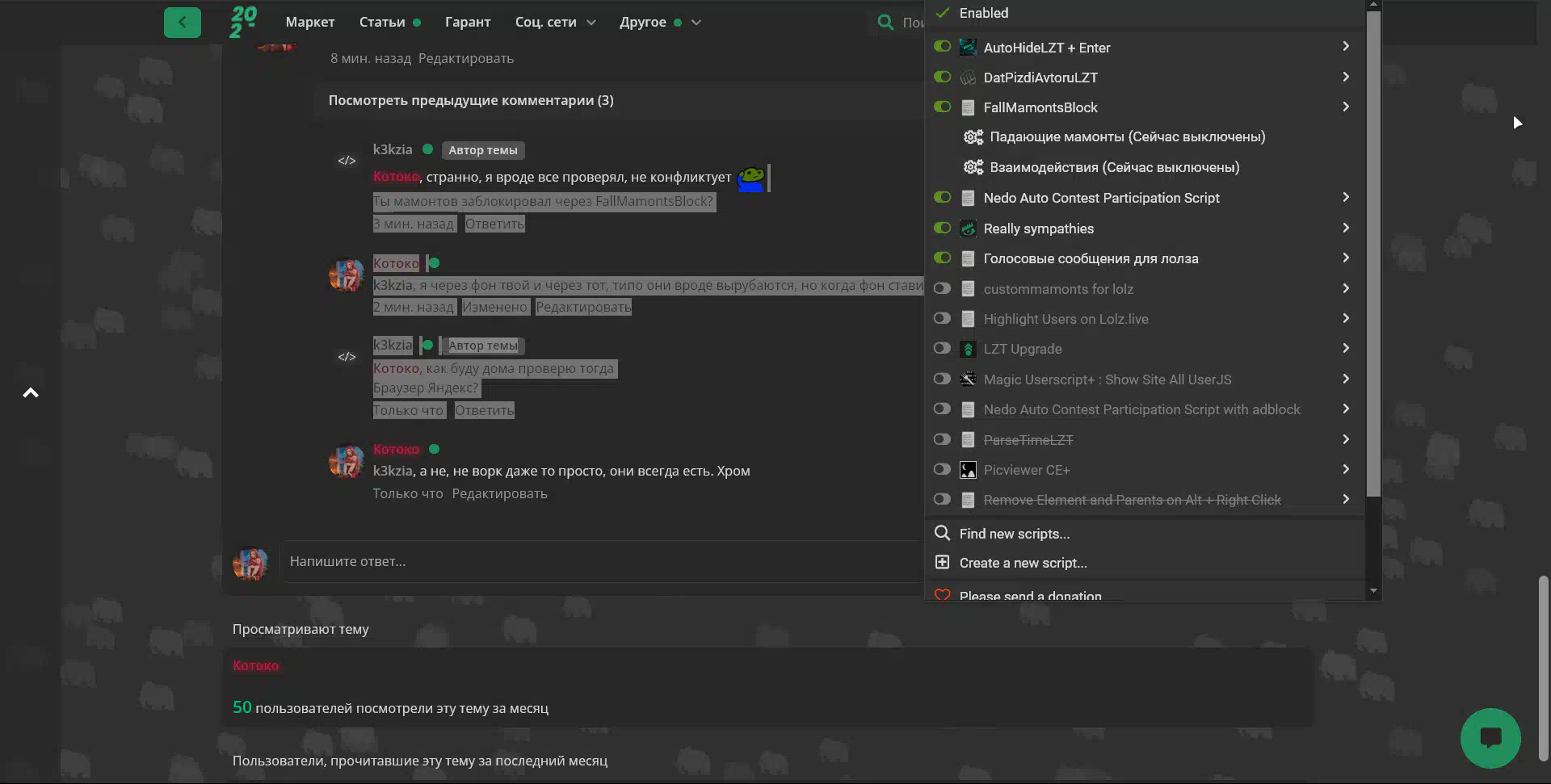Click the Find new scripts magnifier icon

pos(942,533)
